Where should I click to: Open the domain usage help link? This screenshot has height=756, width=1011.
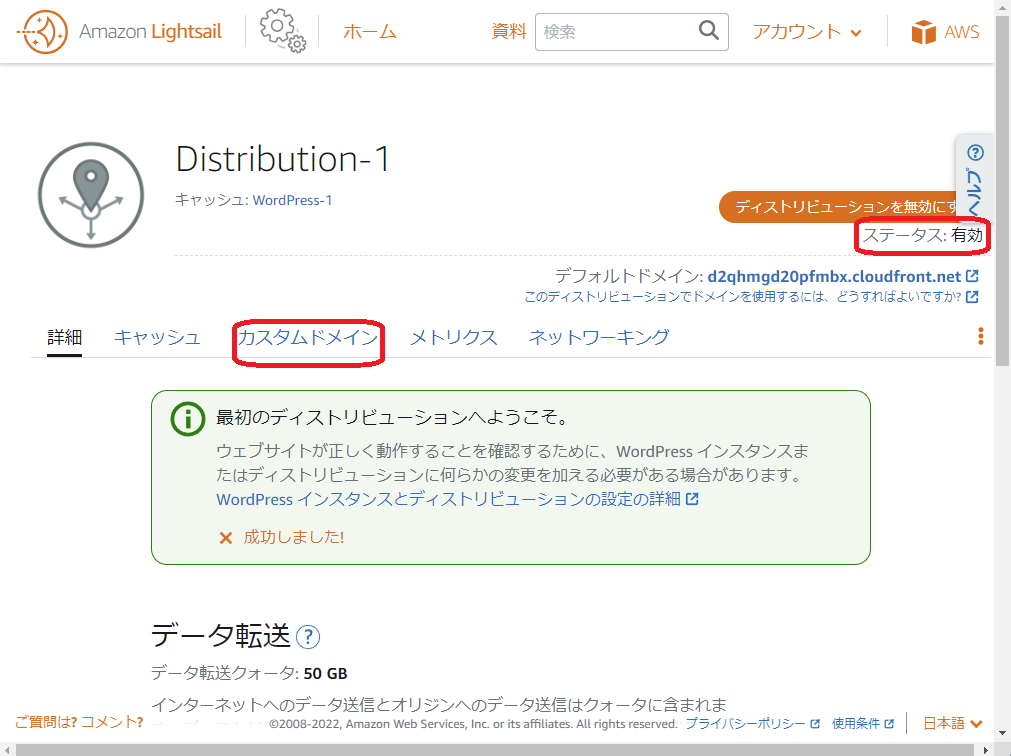click(751, 296)
